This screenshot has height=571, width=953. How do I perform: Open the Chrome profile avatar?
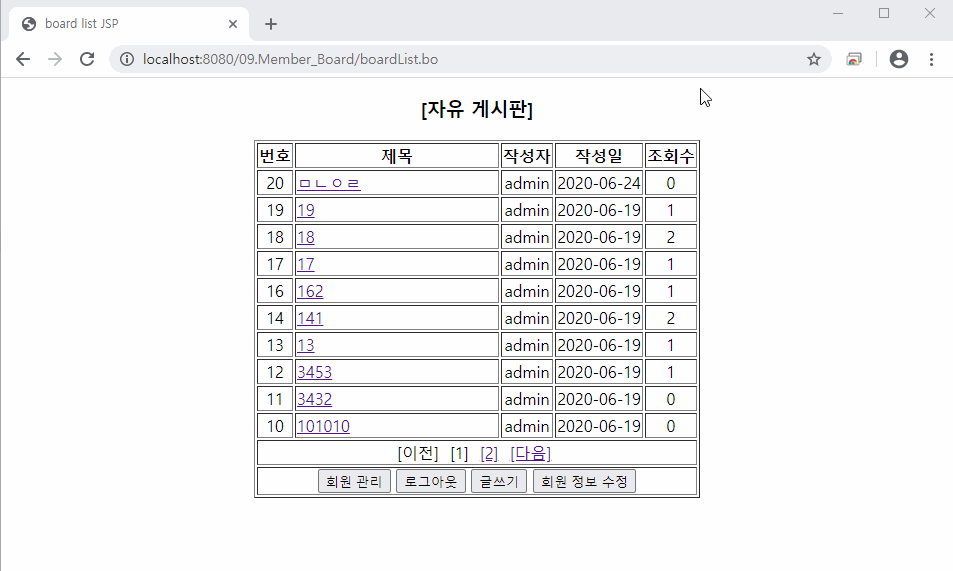[899, 59]
